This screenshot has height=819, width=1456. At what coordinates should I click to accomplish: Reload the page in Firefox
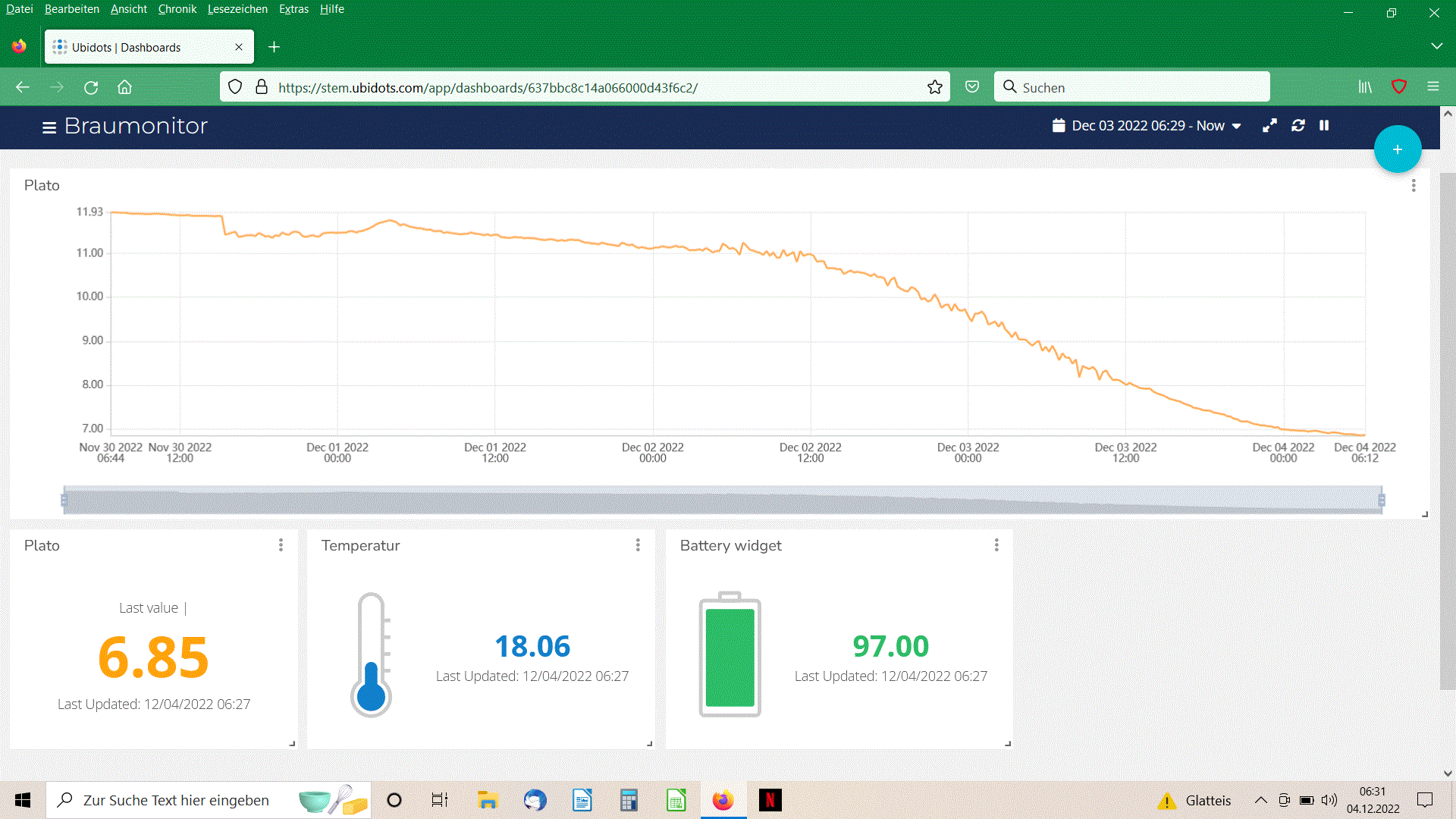pos(91,87)
